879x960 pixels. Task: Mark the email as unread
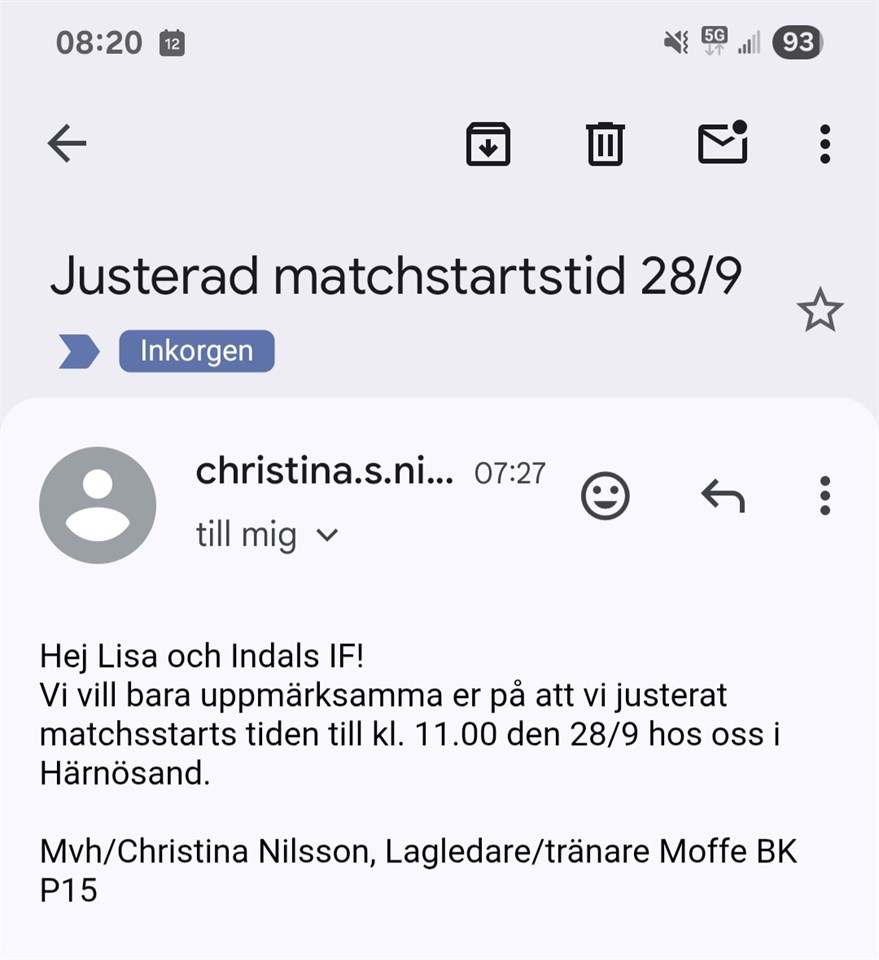(723, 143)
